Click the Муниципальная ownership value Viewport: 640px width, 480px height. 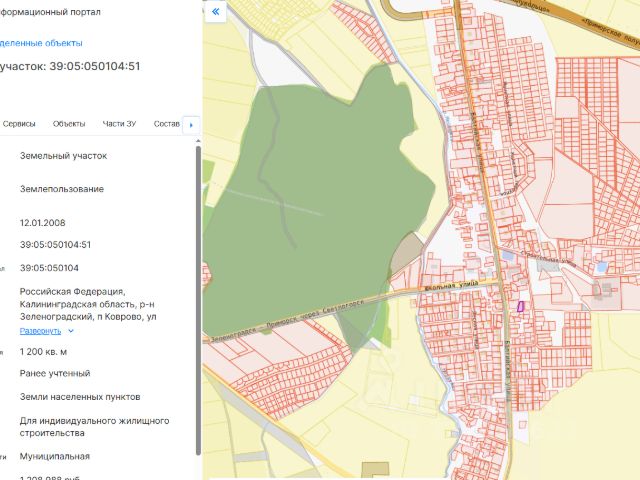[x=55, y=456]
